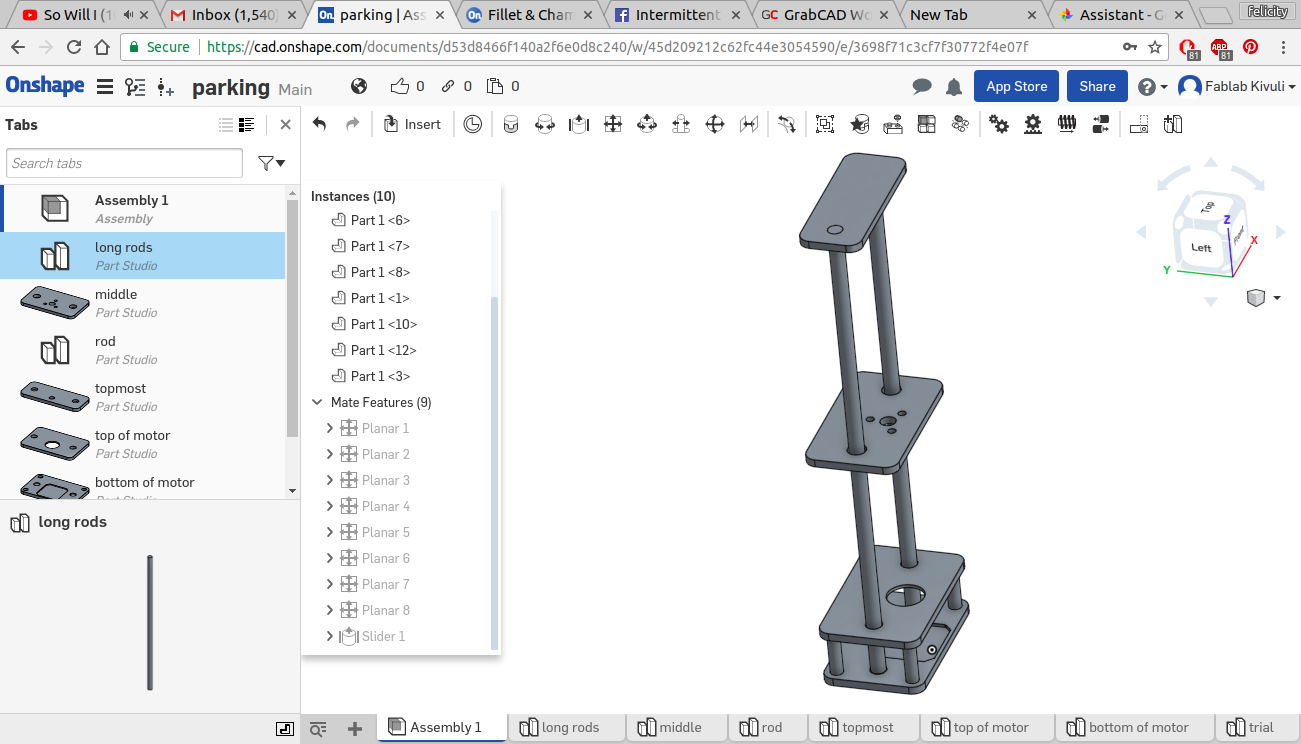Select the Revolute mate tool
The height and width of the screenshot is (744, 1301).
(x=545, y=124)
